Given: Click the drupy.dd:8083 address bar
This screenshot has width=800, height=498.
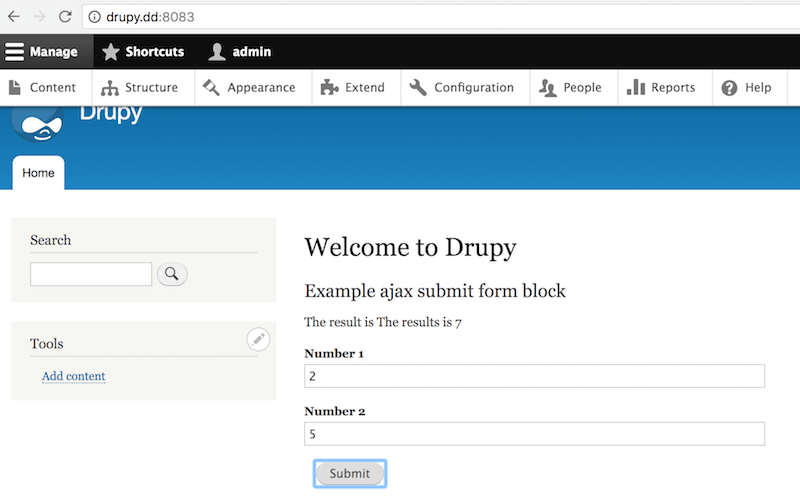Looking at the screenshot, I should click(441, 17).
